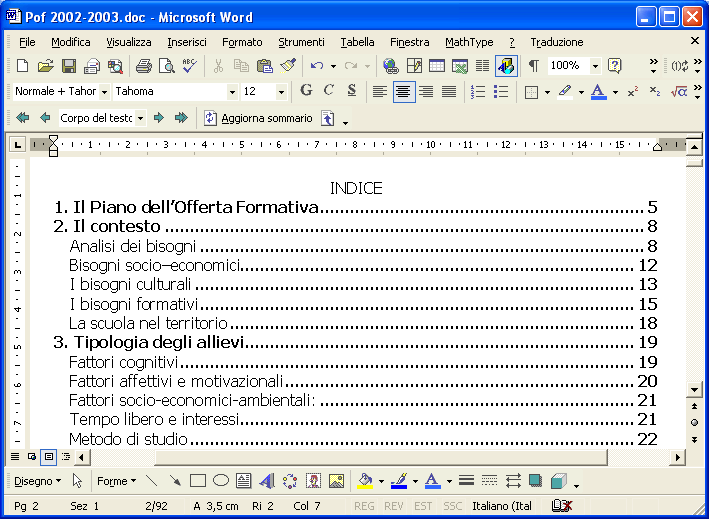Toggle bold formatting (G)

point(306,91)
